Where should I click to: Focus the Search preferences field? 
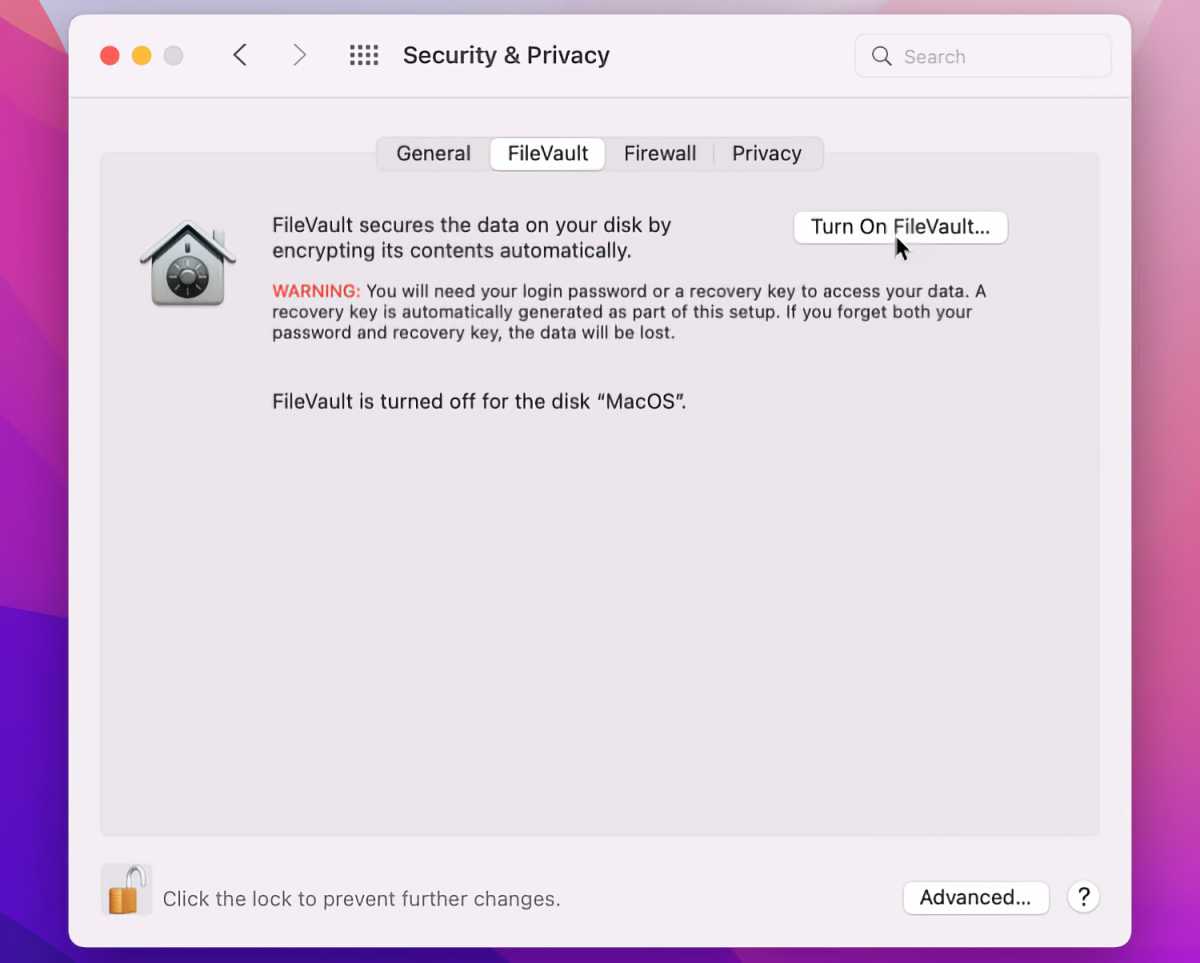[x=983, y=56]
